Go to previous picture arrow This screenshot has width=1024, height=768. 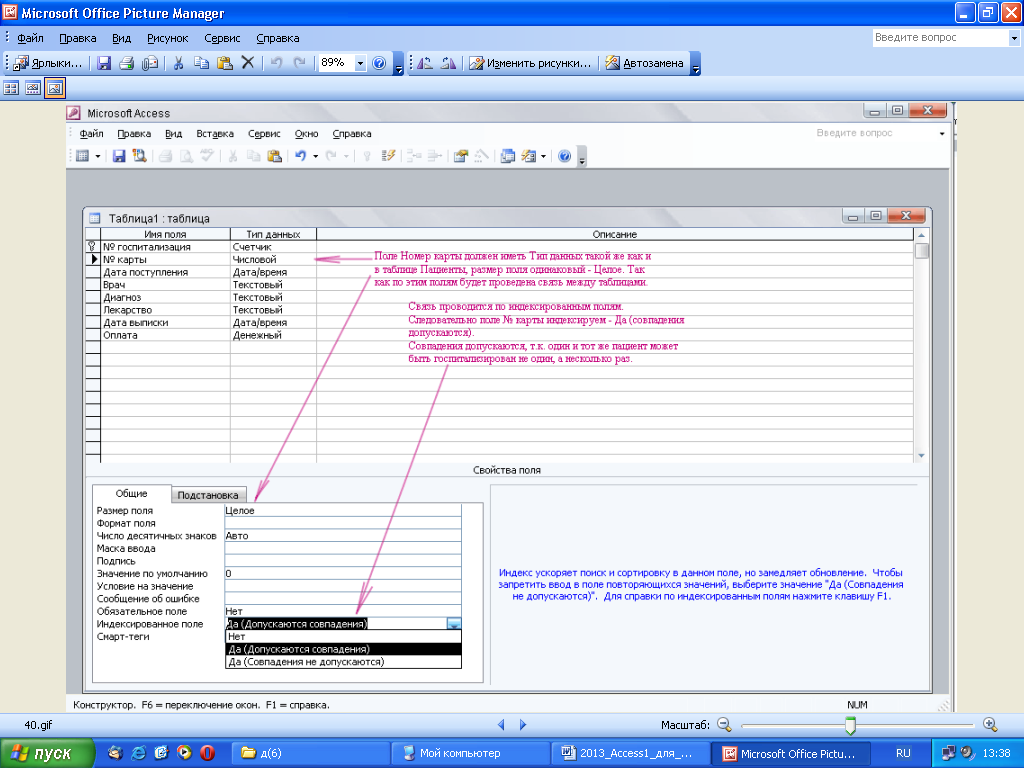[x=501, y=724]
